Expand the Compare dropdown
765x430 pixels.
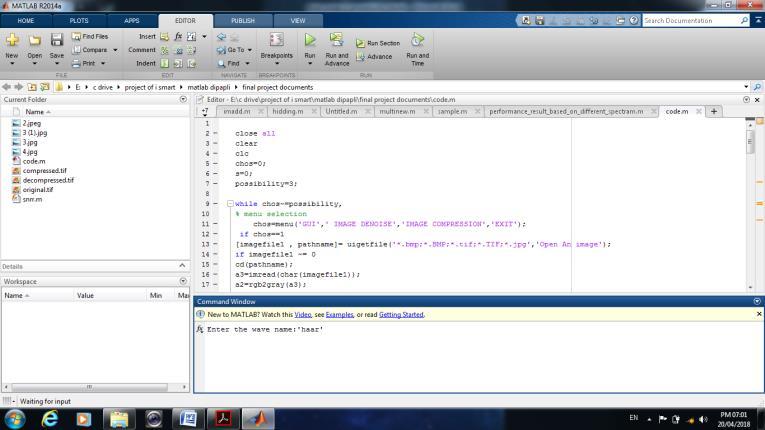(115, 50)
